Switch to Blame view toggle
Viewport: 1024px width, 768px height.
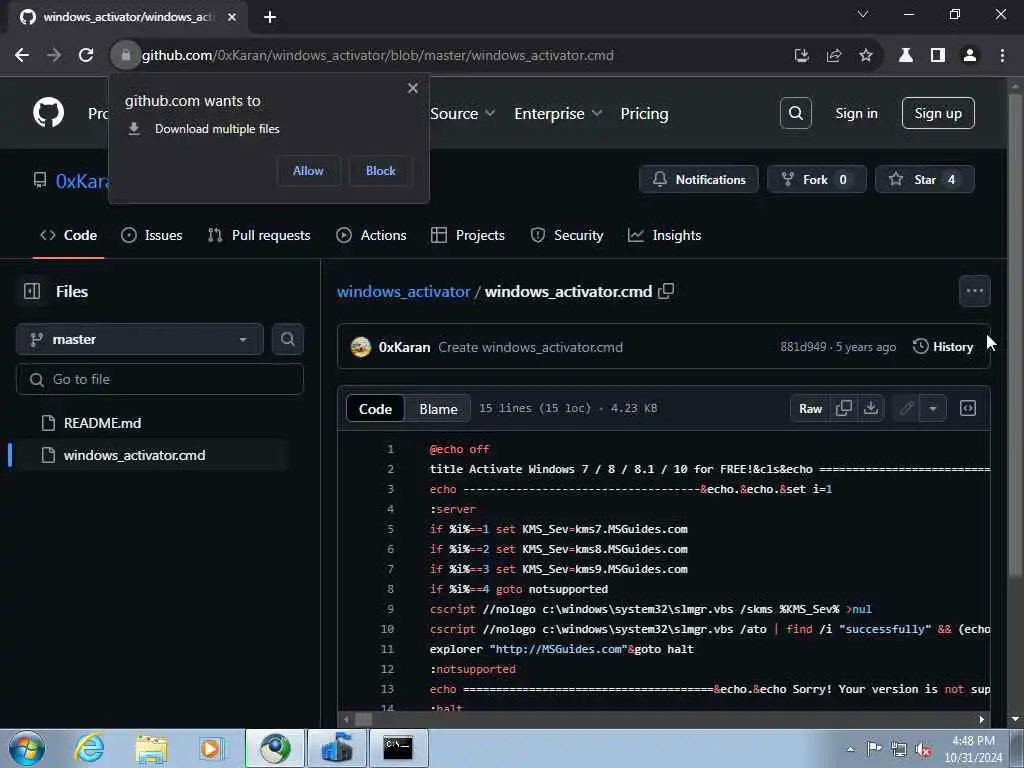coord(438,409)
